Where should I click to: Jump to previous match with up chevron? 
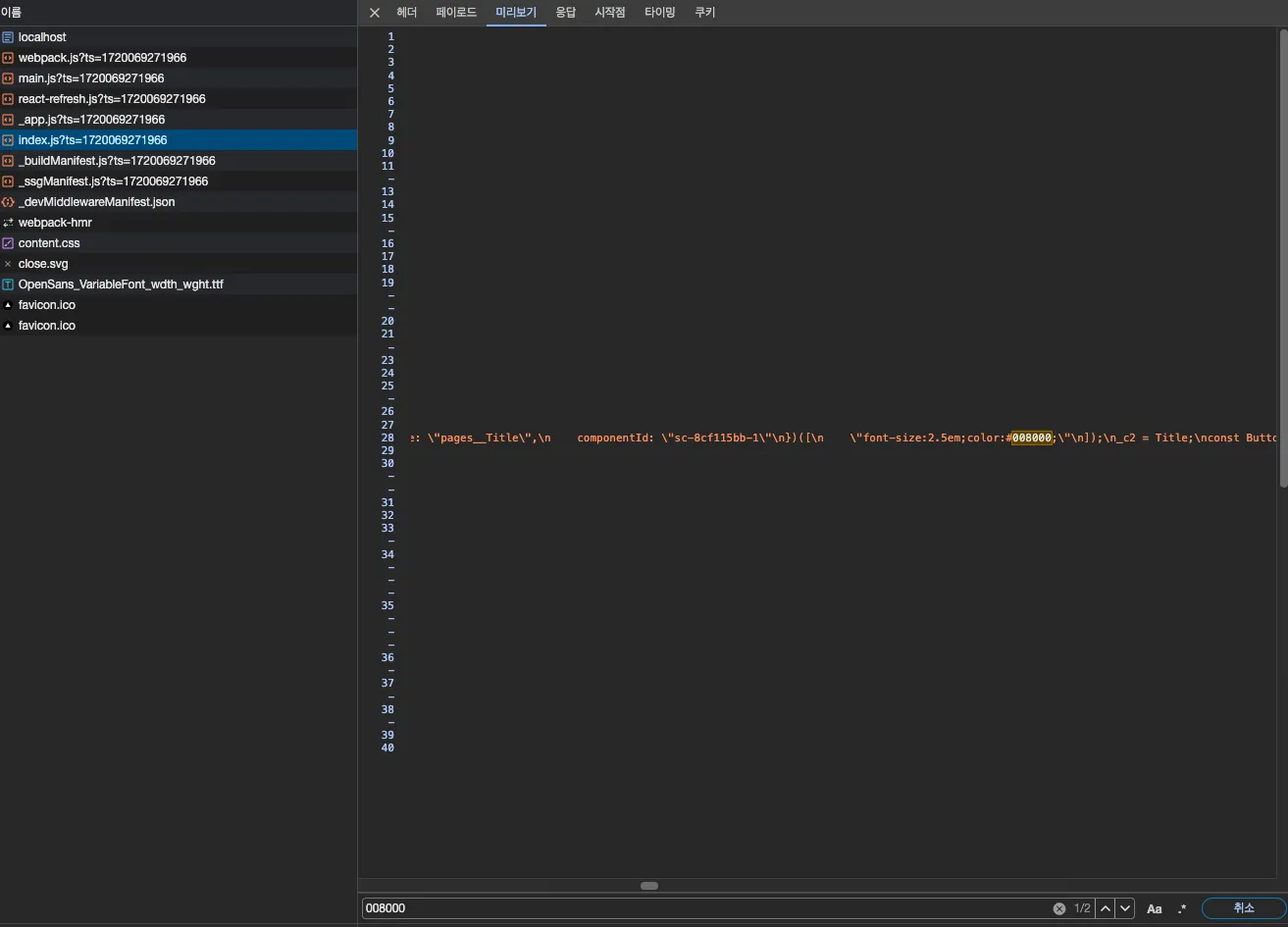point(1105,908)
